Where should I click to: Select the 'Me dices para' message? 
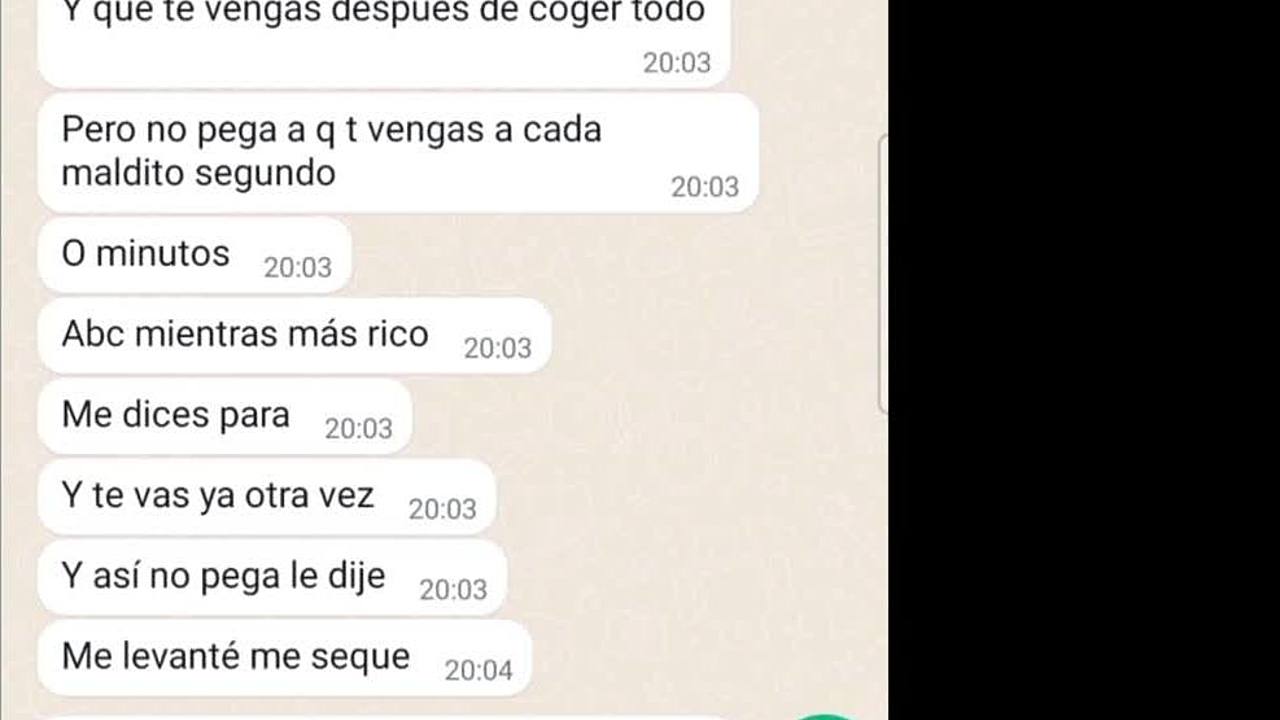(x=225, y=416)
